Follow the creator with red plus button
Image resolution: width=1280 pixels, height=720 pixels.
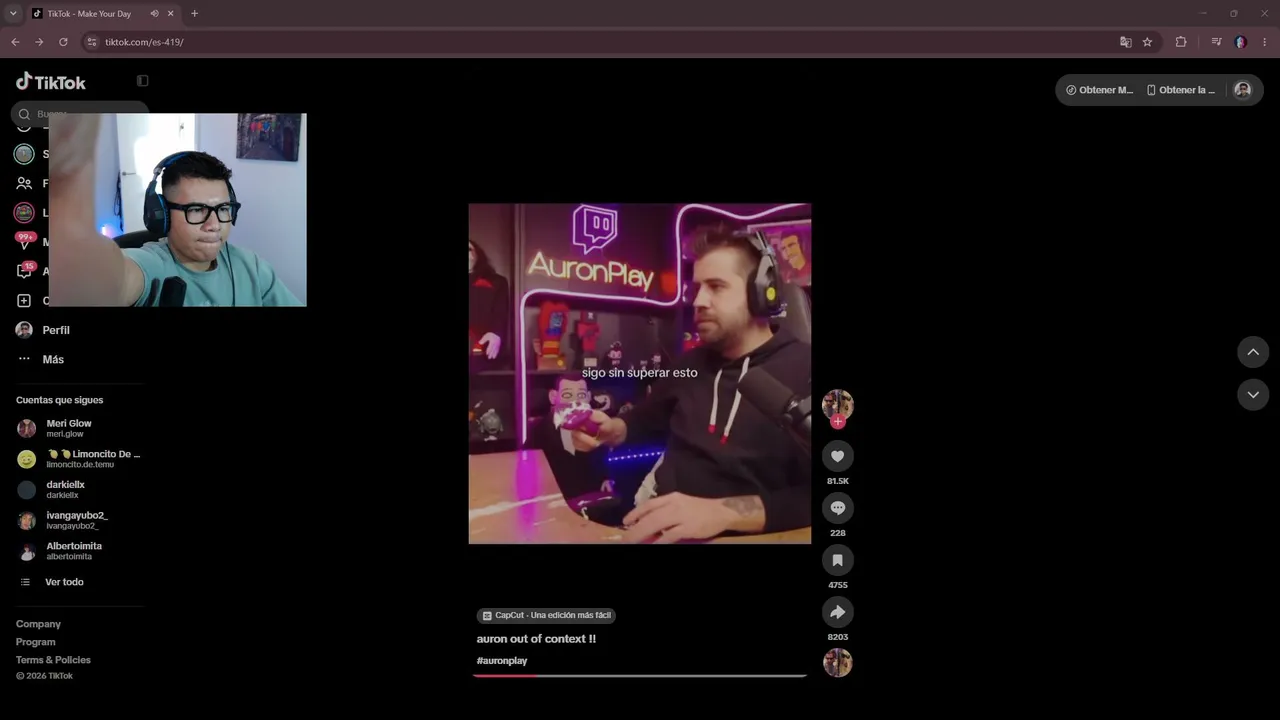coord(838,422)
